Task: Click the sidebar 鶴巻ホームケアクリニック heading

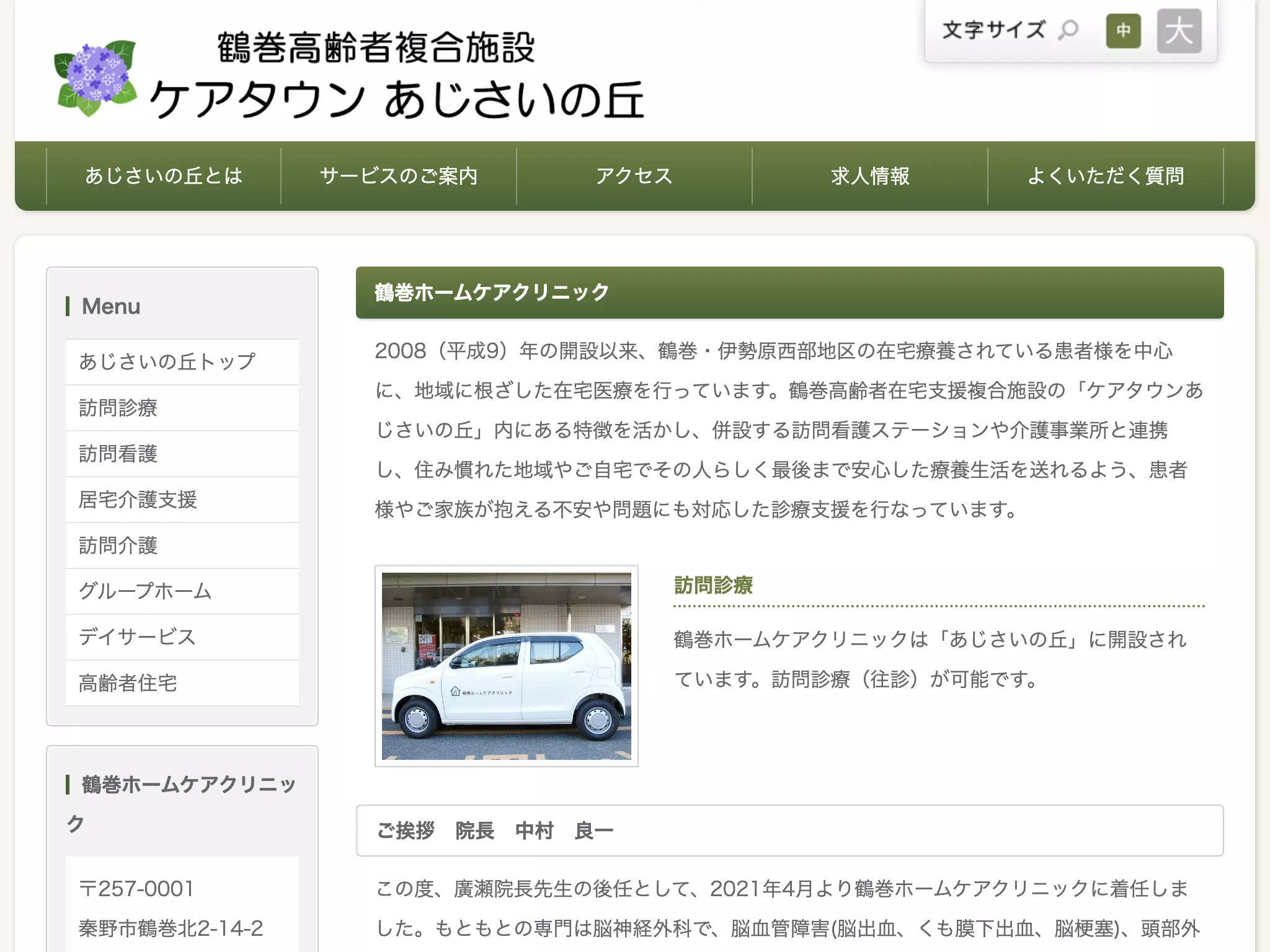Action: click(x=181, y=804)
